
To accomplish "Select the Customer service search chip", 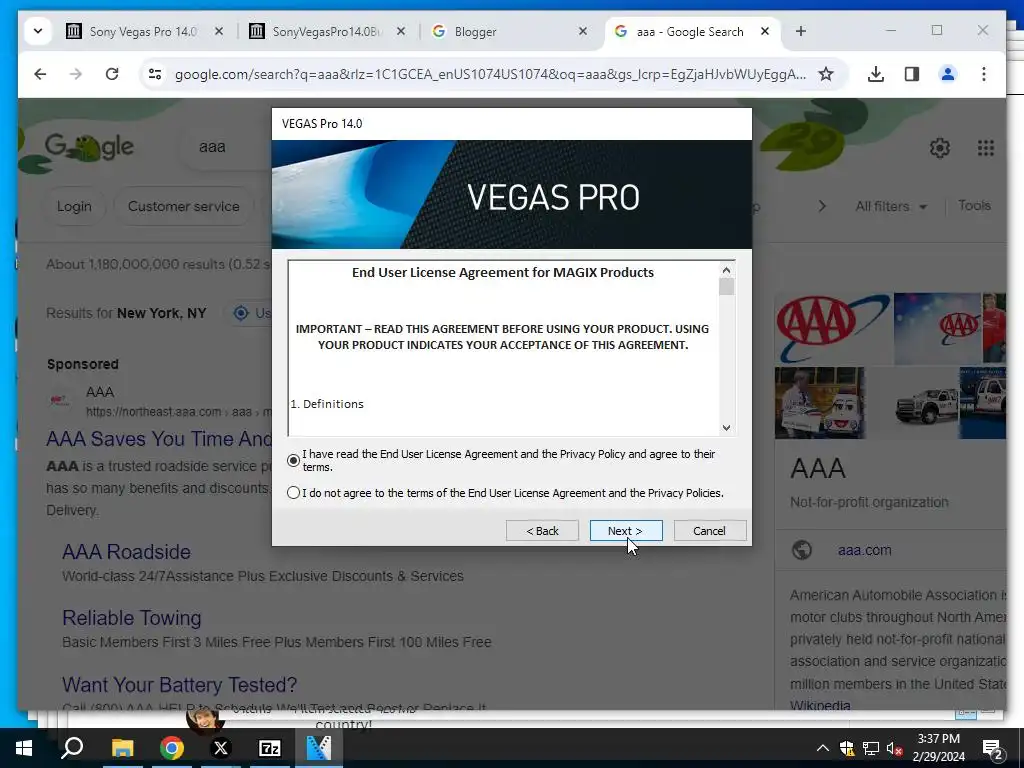I will [x=184, y=206].
